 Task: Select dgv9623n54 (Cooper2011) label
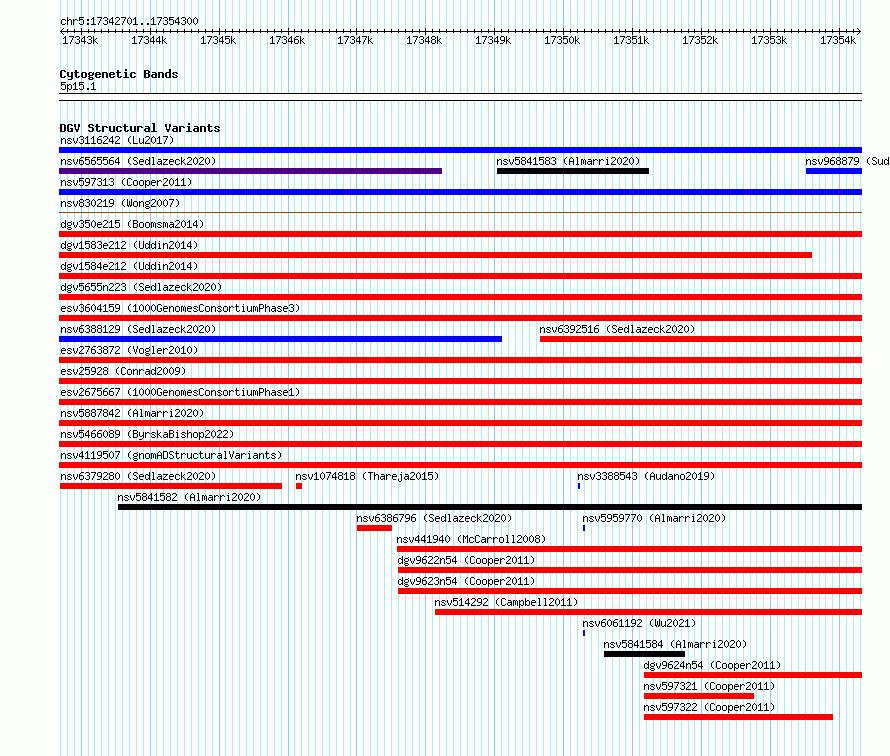466,581
